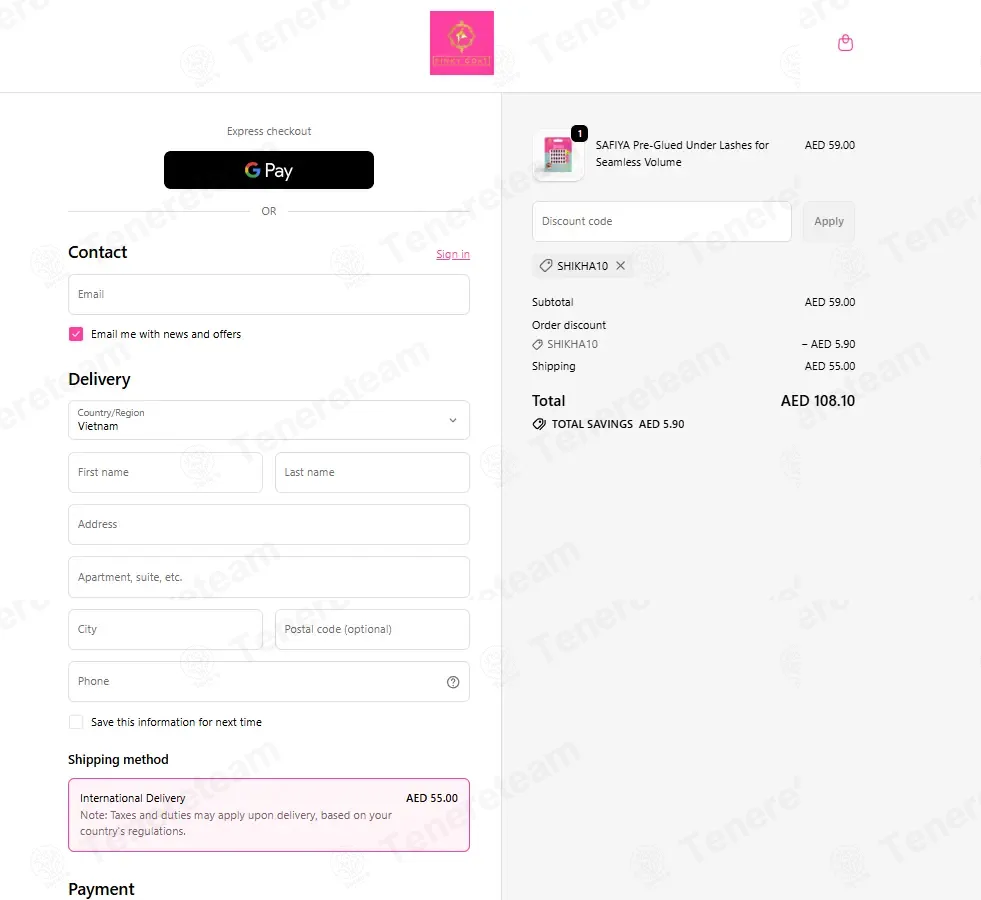Click the Postal code field

point(372,629)
